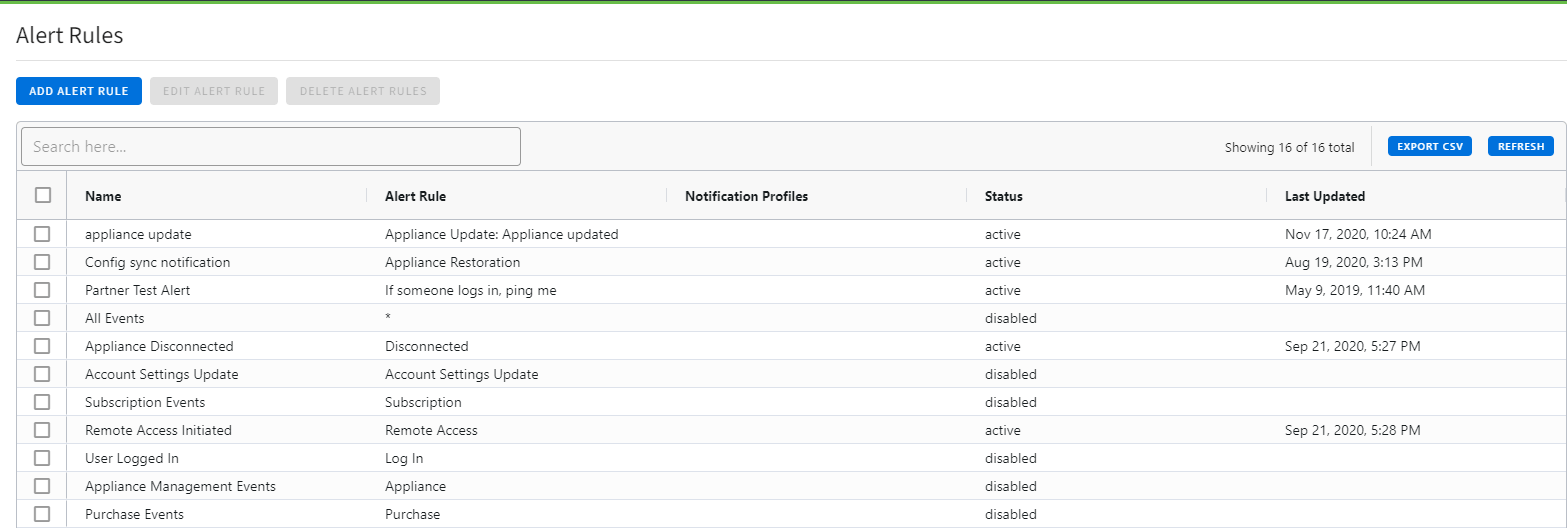Select the Config sync notification checkbox

(42, 262)
